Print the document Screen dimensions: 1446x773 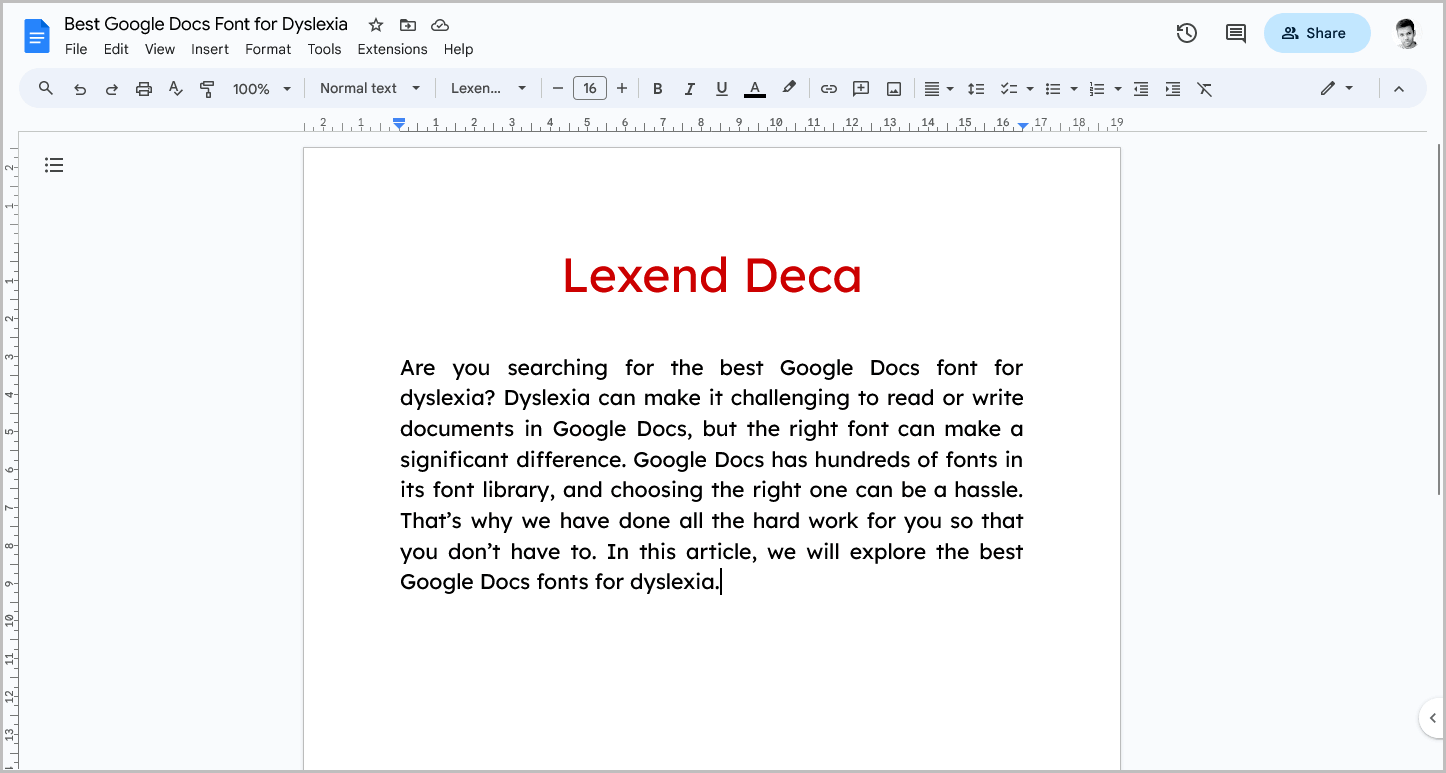(144, 89)
